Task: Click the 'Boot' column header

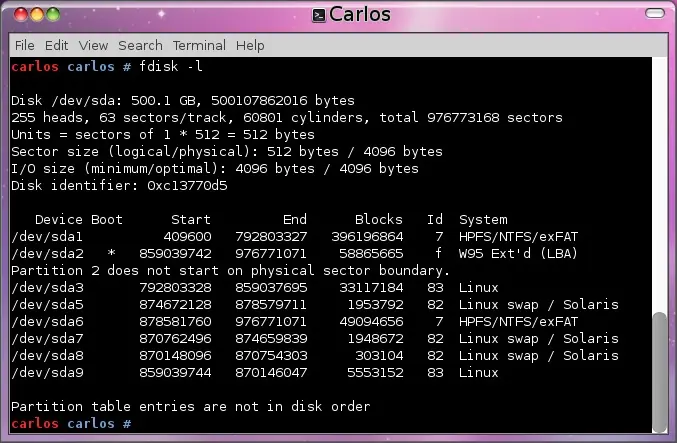Action: tap(107, 219)
